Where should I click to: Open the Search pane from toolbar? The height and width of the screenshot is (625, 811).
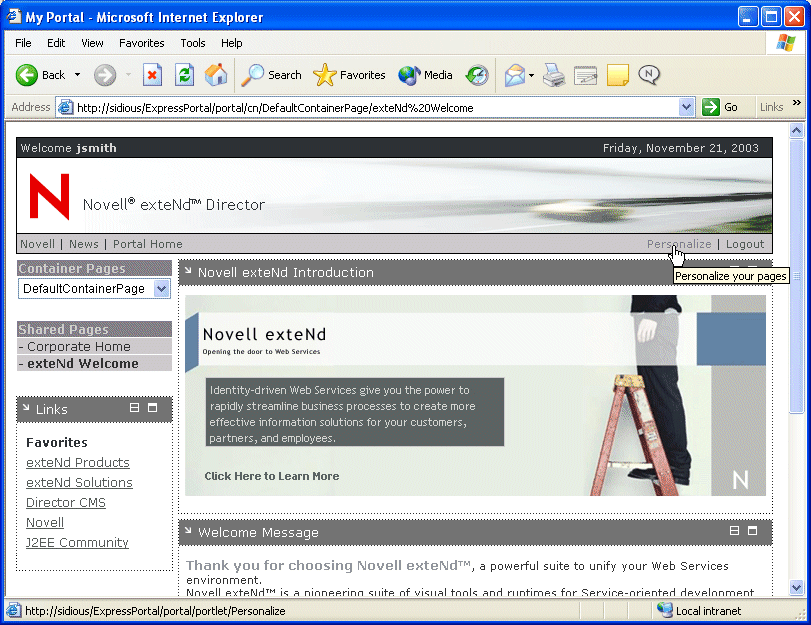[271, 76]
